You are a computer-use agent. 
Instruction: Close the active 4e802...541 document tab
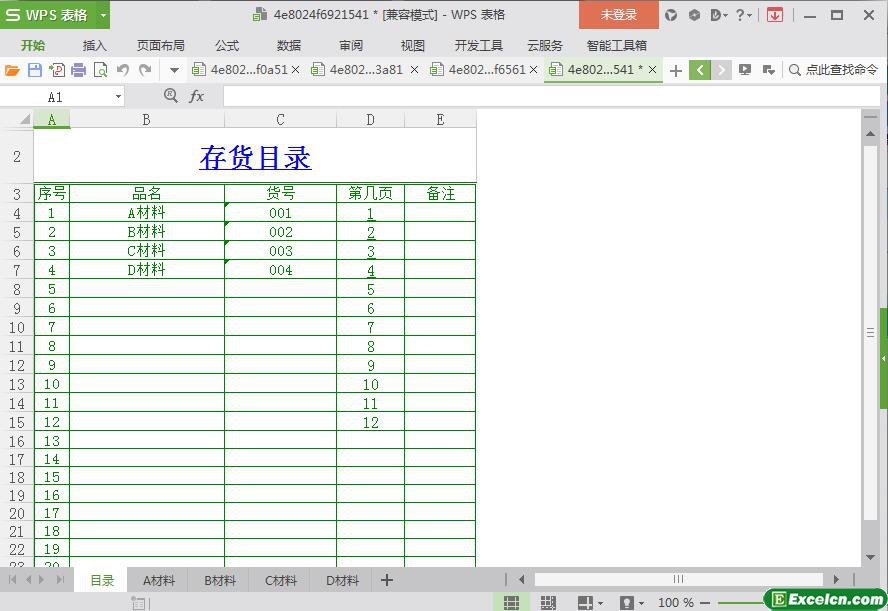point(652,70)
